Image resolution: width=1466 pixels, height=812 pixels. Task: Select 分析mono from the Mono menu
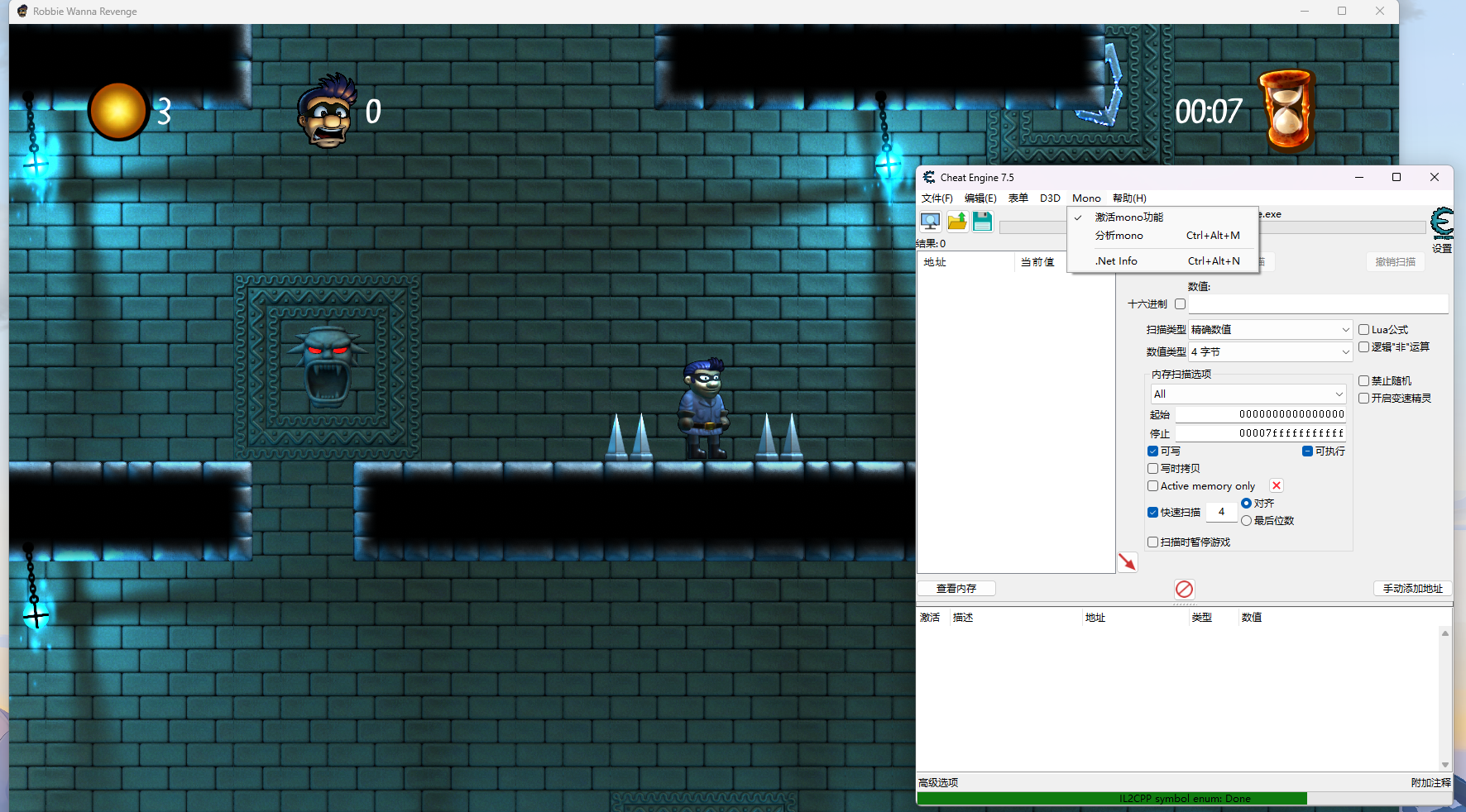point(1119,236)
